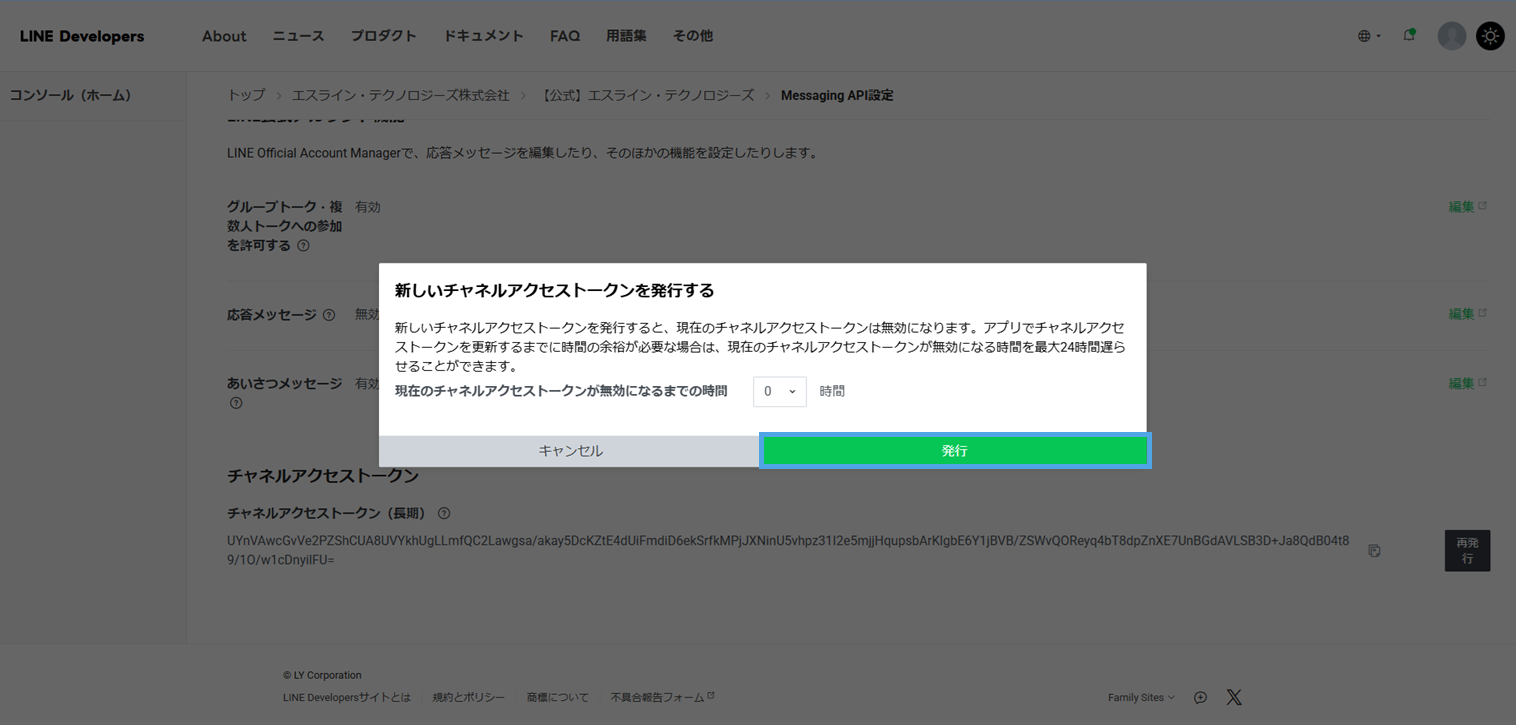Expand the Family Sites dropdown

point(1141,697)
